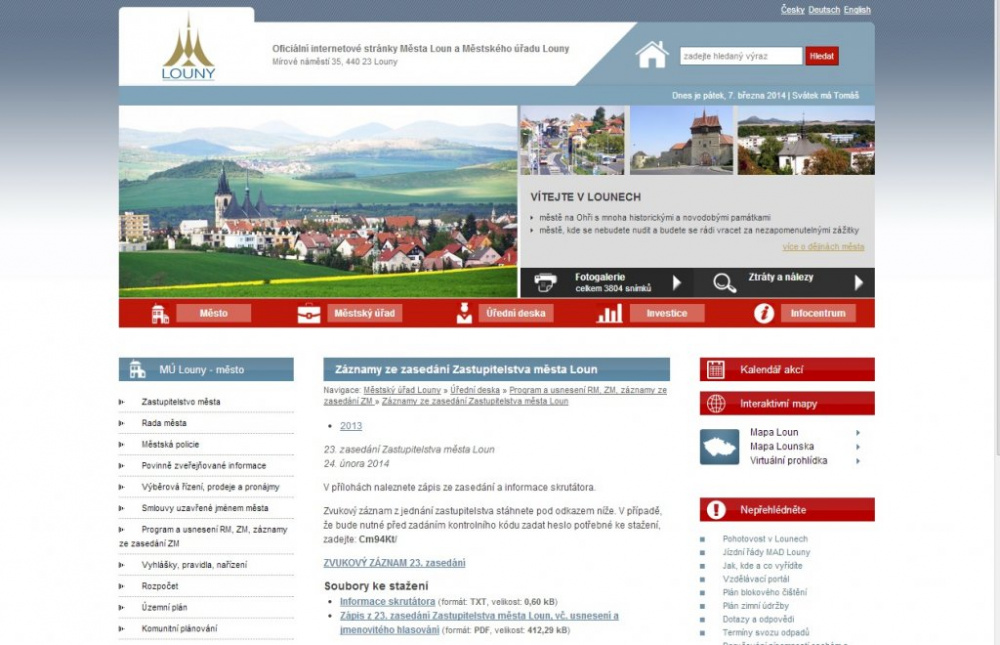This screenshot has width=1000, height=645.
Task: Open the Mapa Loun link
Action: (x=774, y=433)
